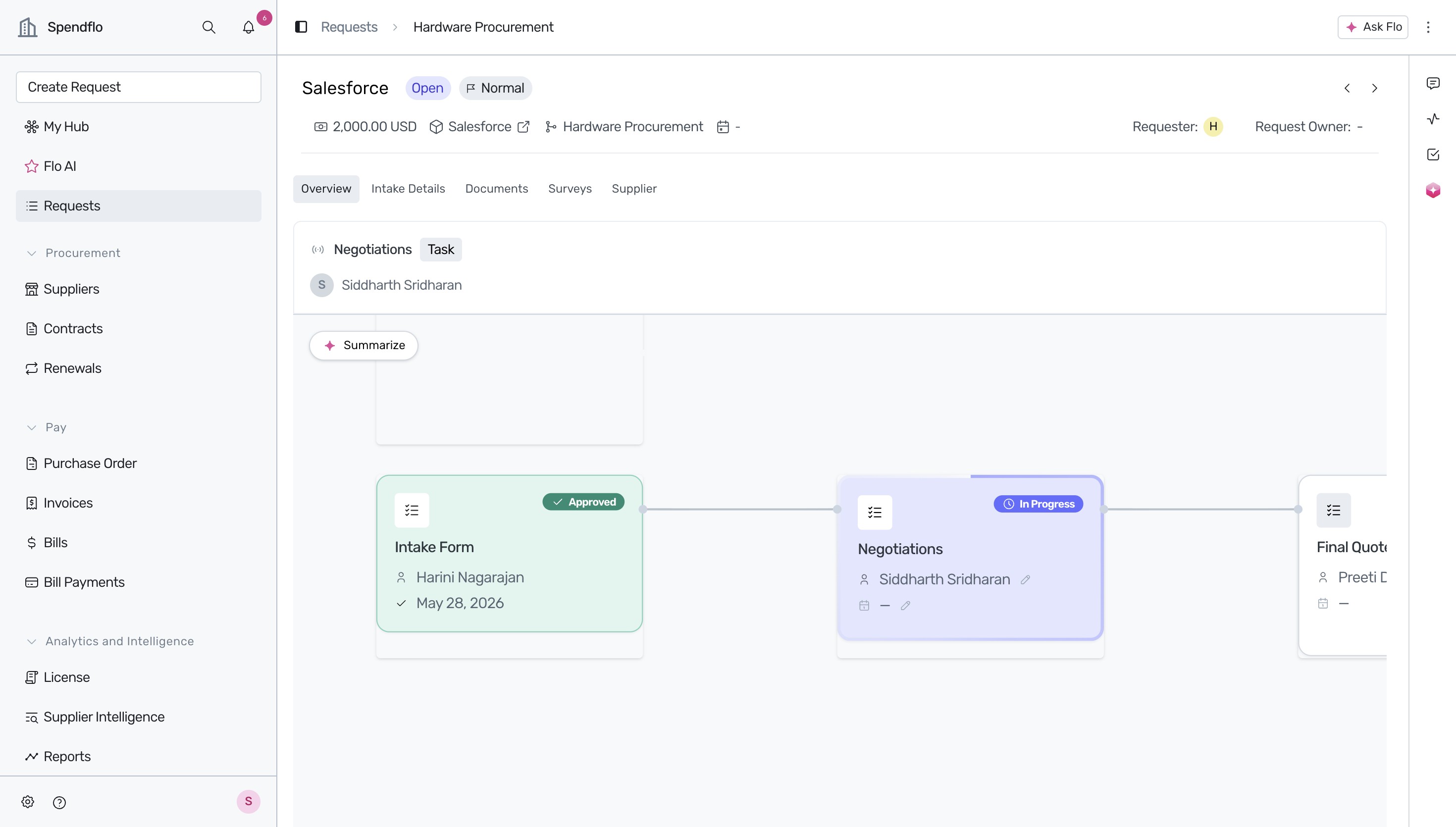The width and height of the screenshot is (1456, 827).
Task: Click the Final Quote checklist icon
Action: point(1333,510)
